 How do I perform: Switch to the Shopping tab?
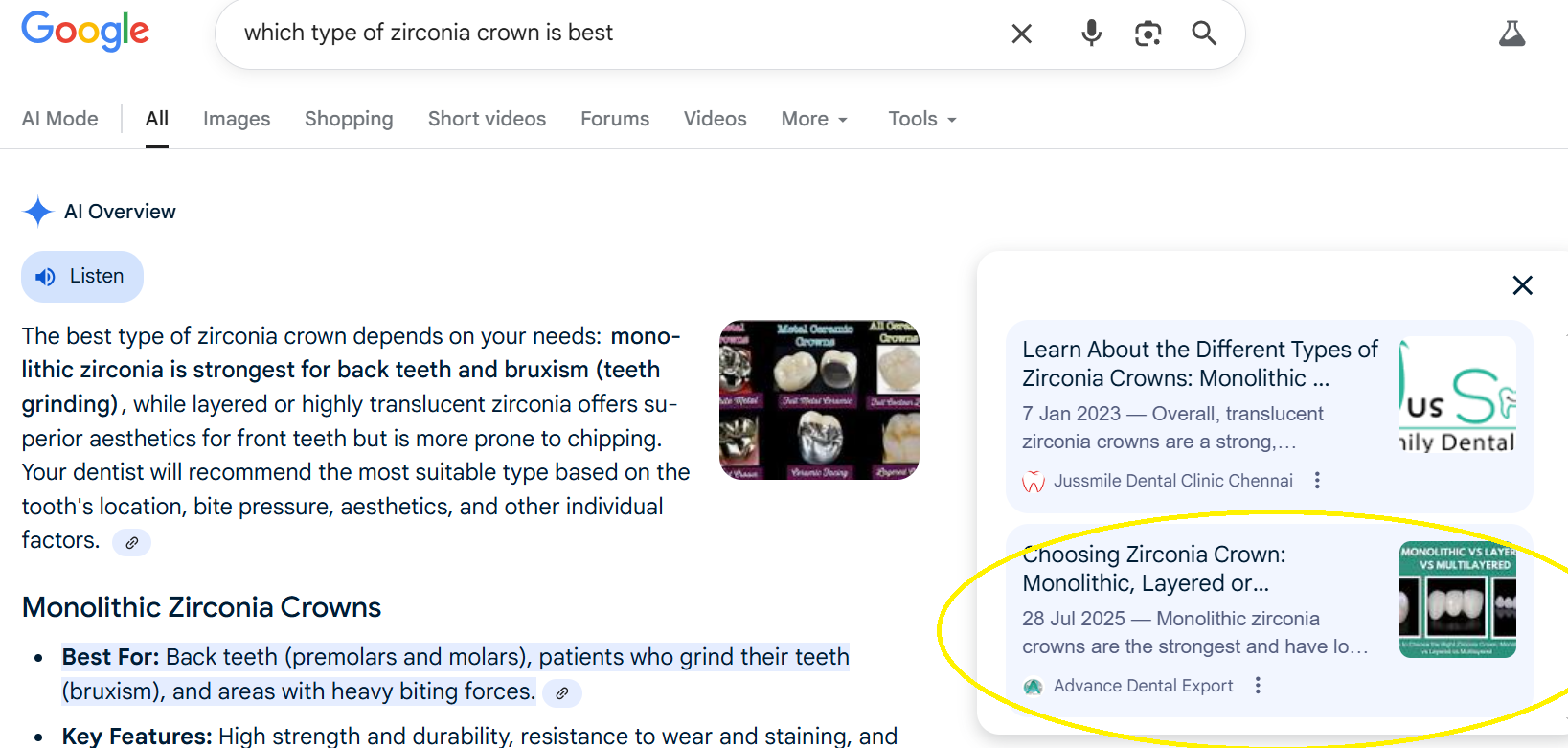[349, 119]
